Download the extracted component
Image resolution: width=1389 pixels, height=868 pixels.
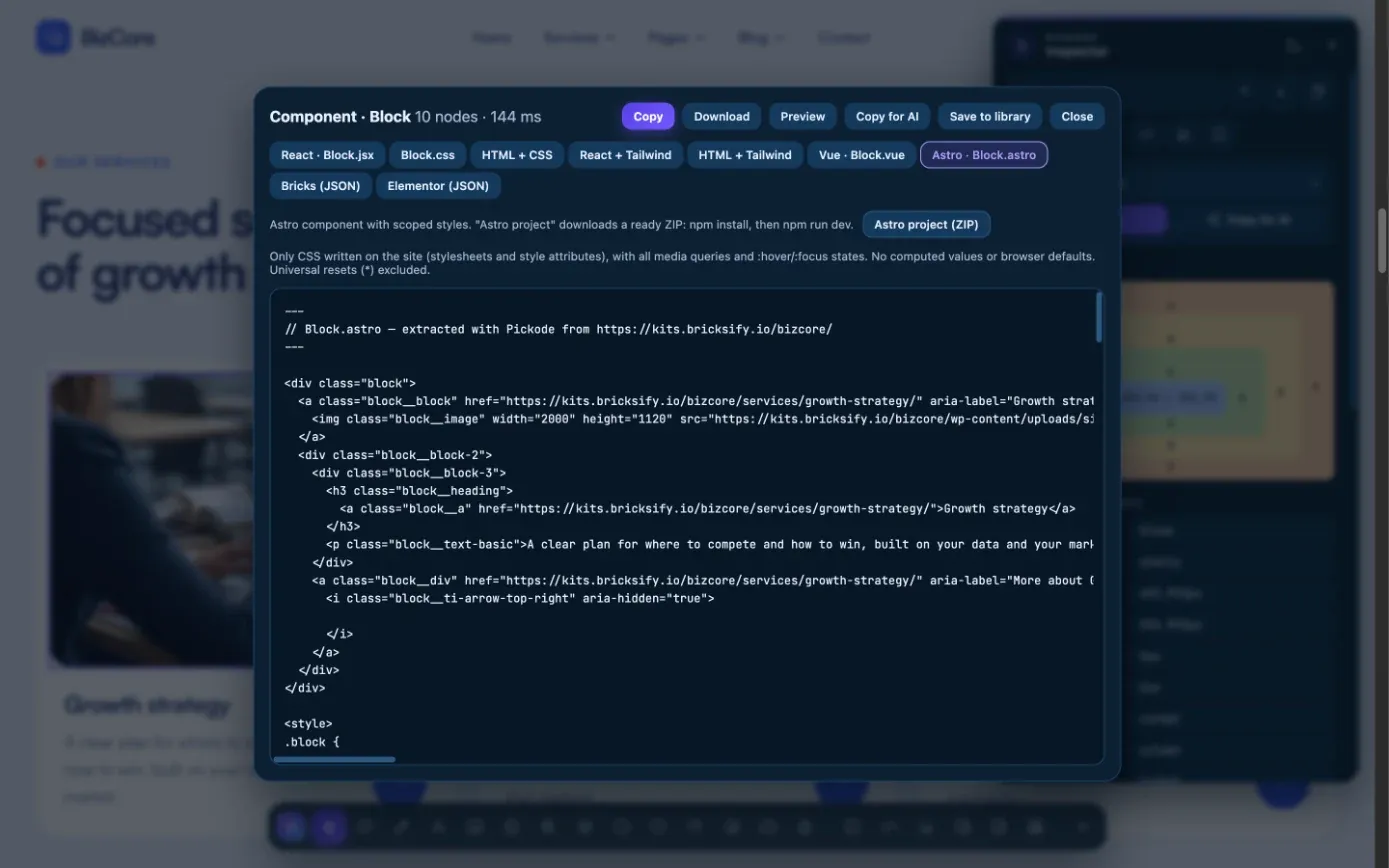pos(721,116)
